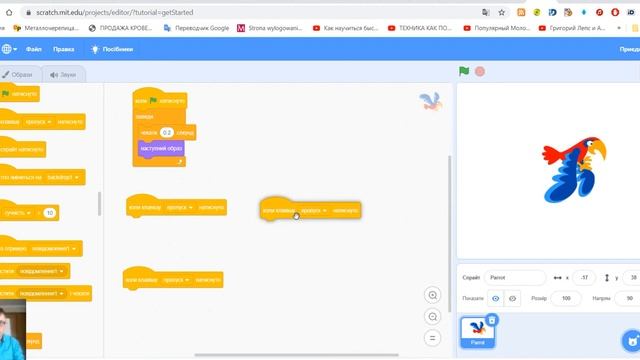Open the key dropdown in the bottom workspace hat block
The image size is (640, 360).
176,280
